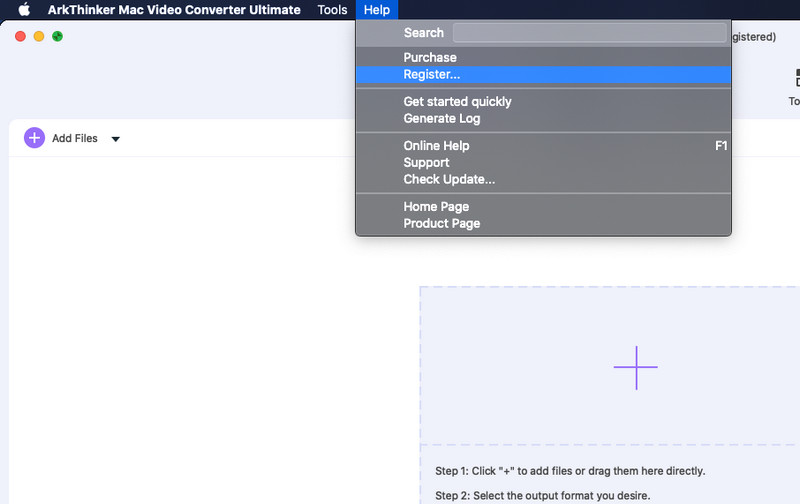Click the green fullscreen window button
Viewport: 800px width, 504px height.
pos(57,36)
